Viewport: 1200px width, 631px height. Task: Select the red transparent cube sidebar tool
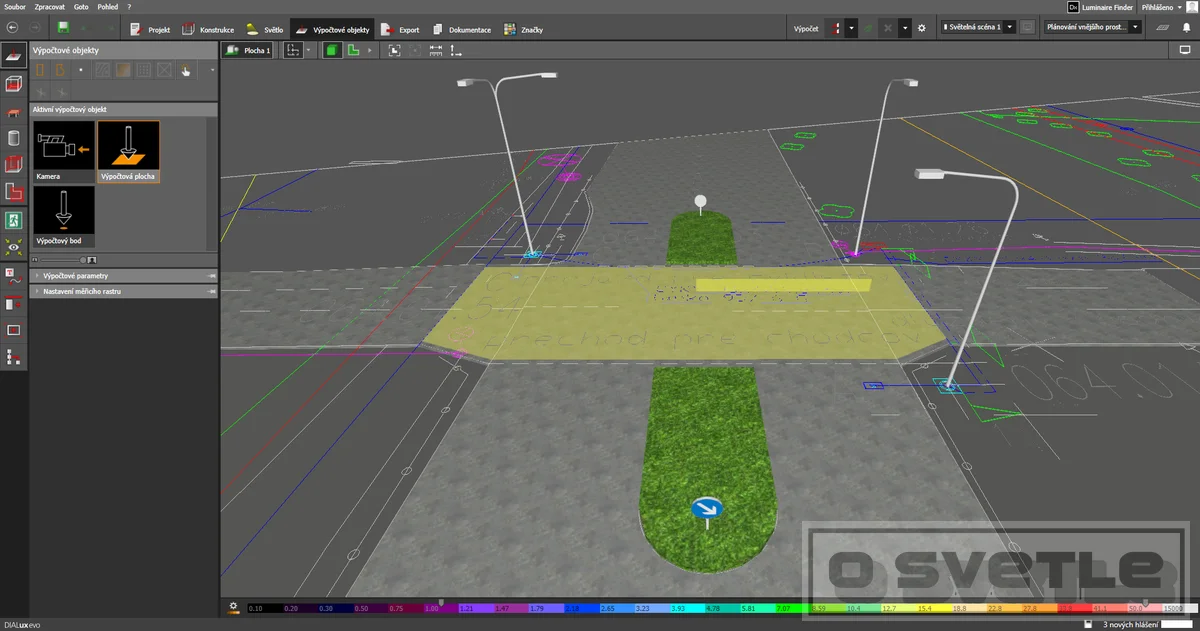[x=14, y=165]
